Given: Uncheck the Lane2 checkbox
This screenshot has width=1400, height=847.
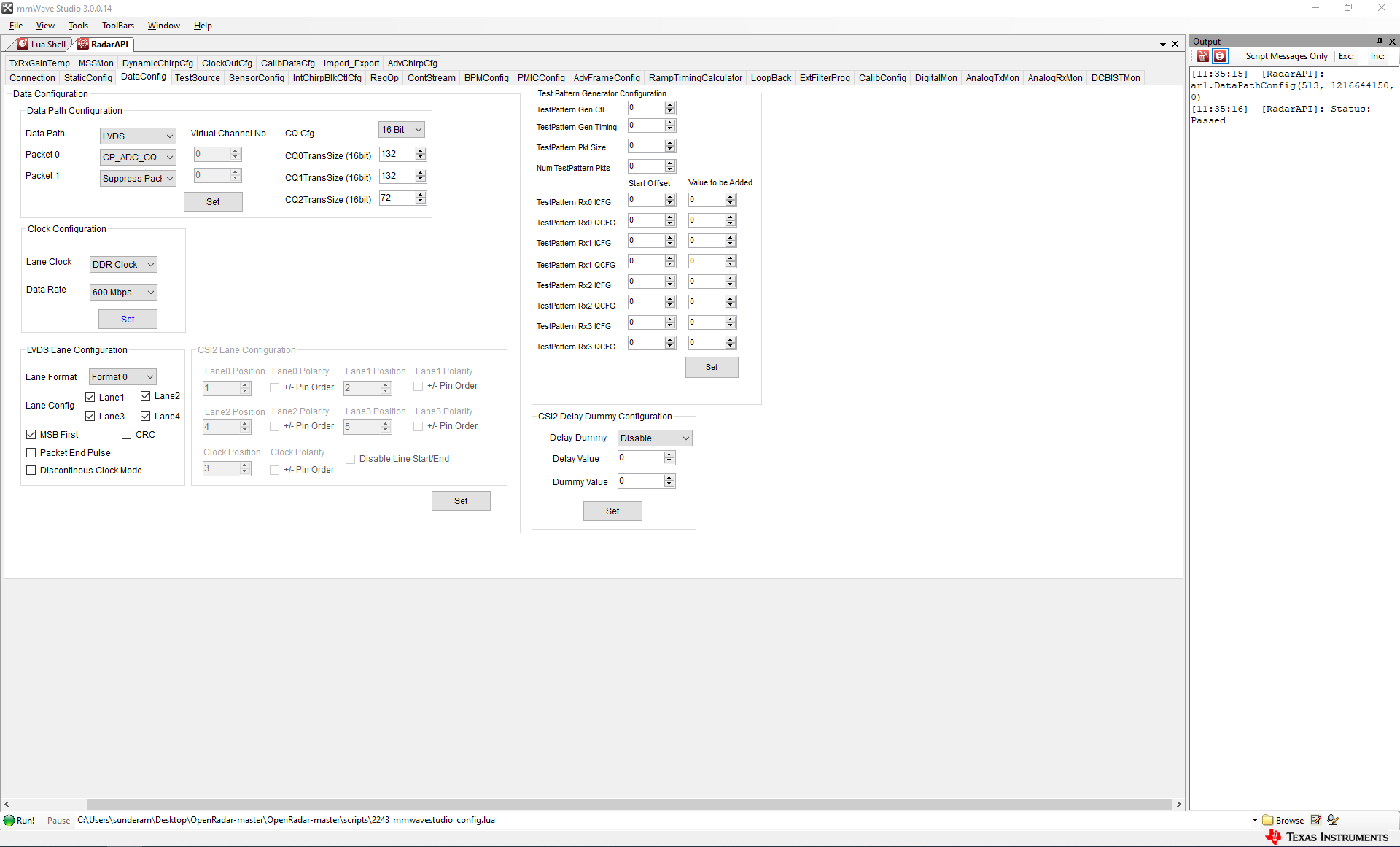Looking at the screenshot, I should point(146,396).
